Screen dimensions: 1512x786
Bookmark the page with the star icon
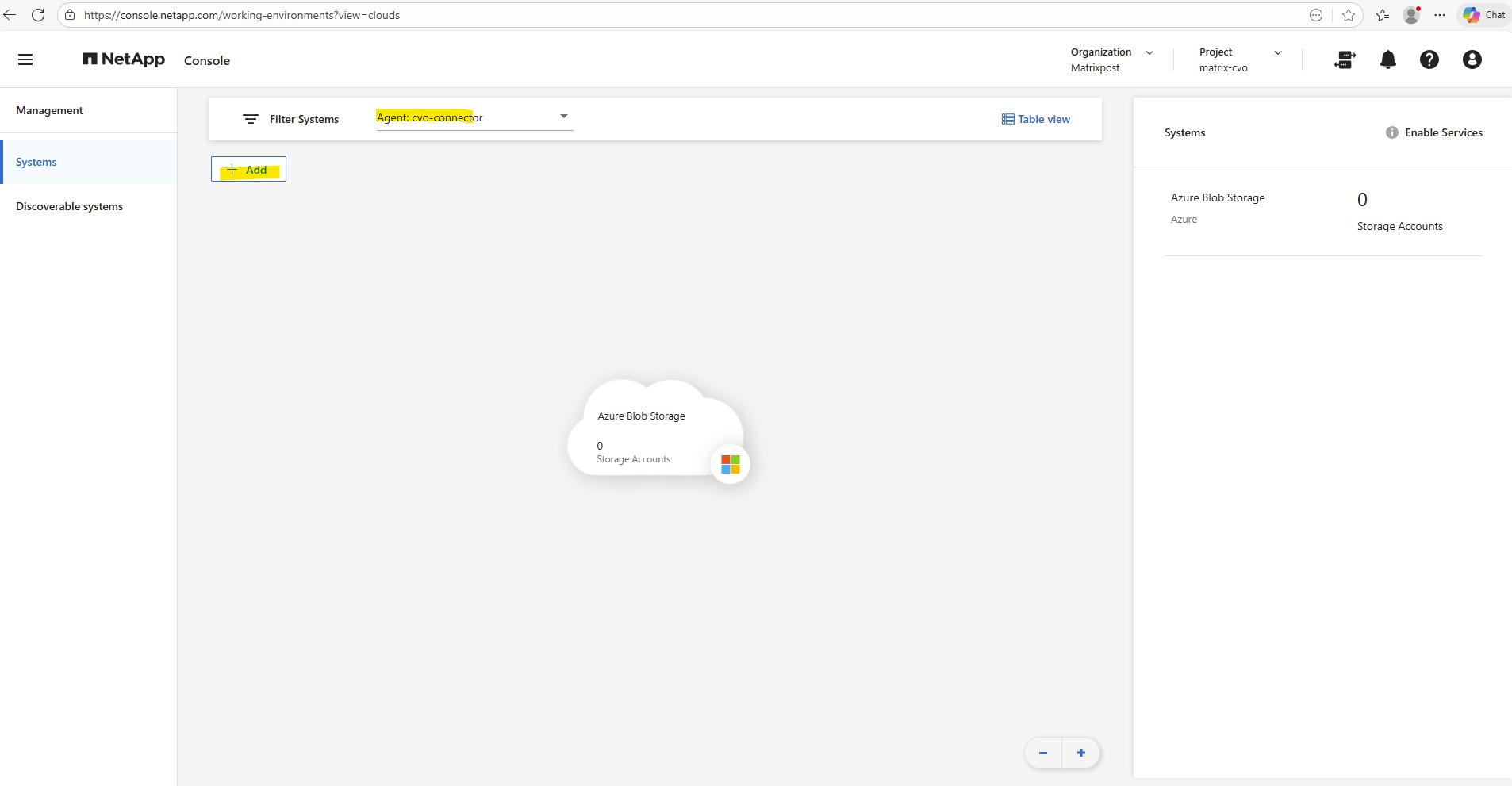pyautogui.click(x=1348, y=15)
